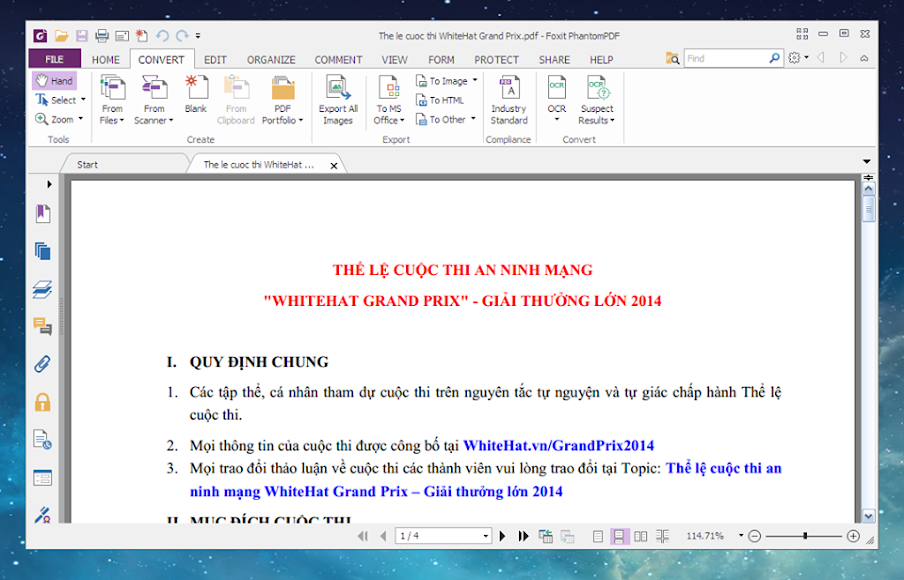
Task: Open the zoom percentage dropdown
Action: [x=741, y=536]
